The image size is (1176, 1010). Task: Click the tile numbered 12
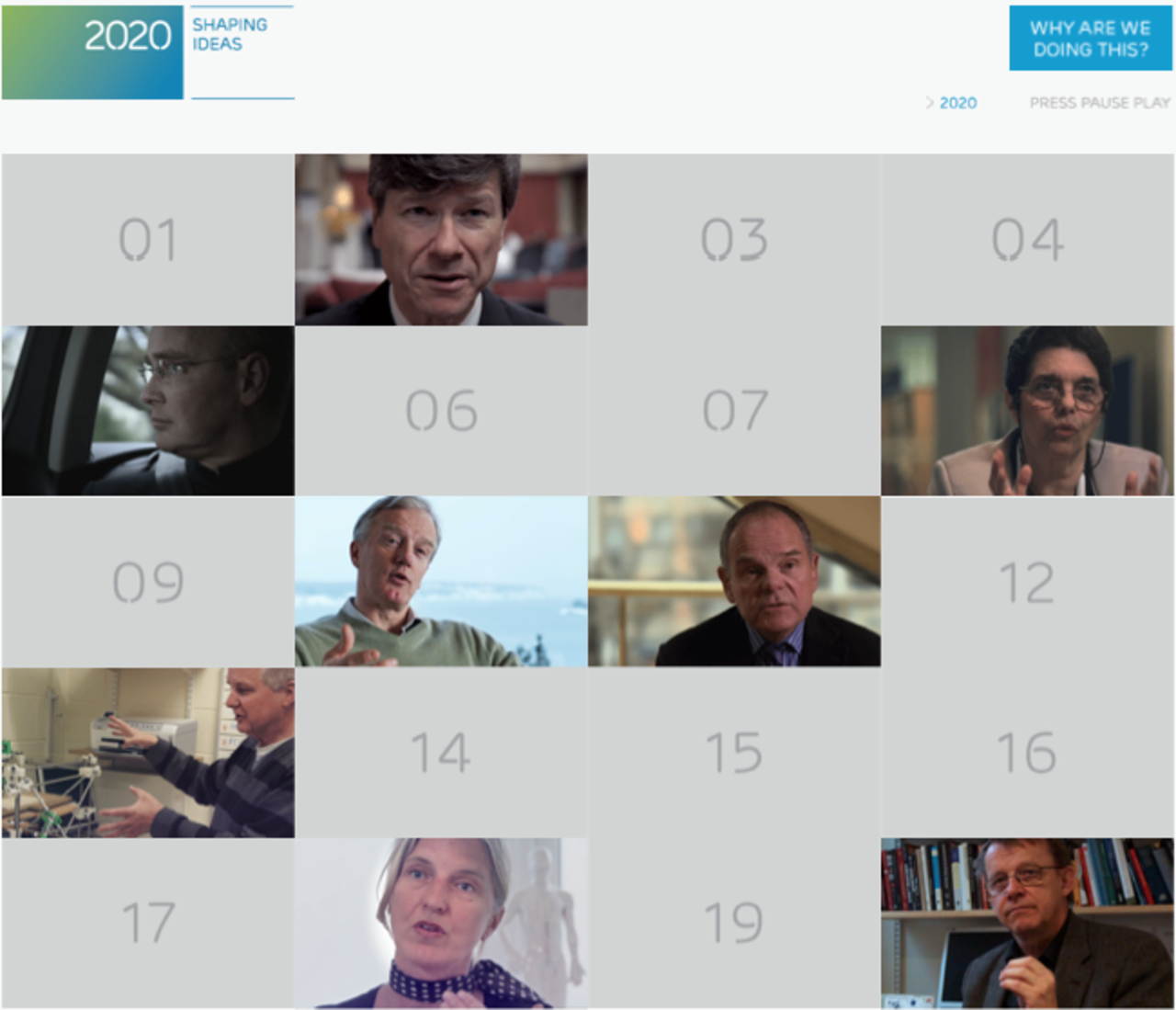click(x=1028, y=582)
